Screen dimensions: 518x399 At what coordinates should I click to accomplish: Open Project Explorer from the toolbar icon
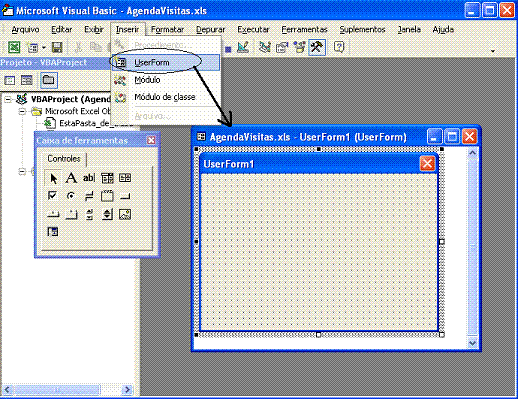(265, 47)
